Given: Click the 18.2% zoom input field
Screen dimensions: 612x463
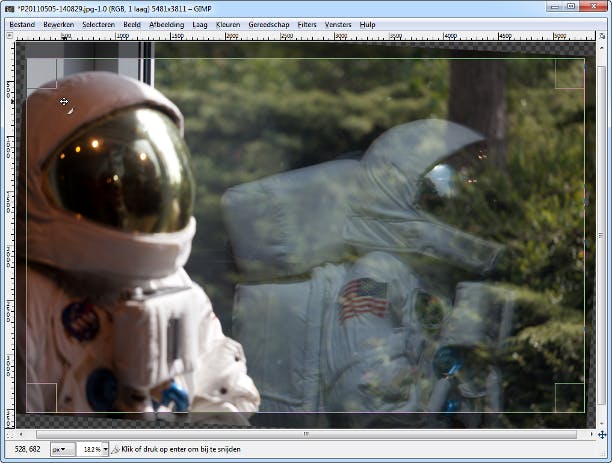Looking at the screenshot, I should coord(90,449).
